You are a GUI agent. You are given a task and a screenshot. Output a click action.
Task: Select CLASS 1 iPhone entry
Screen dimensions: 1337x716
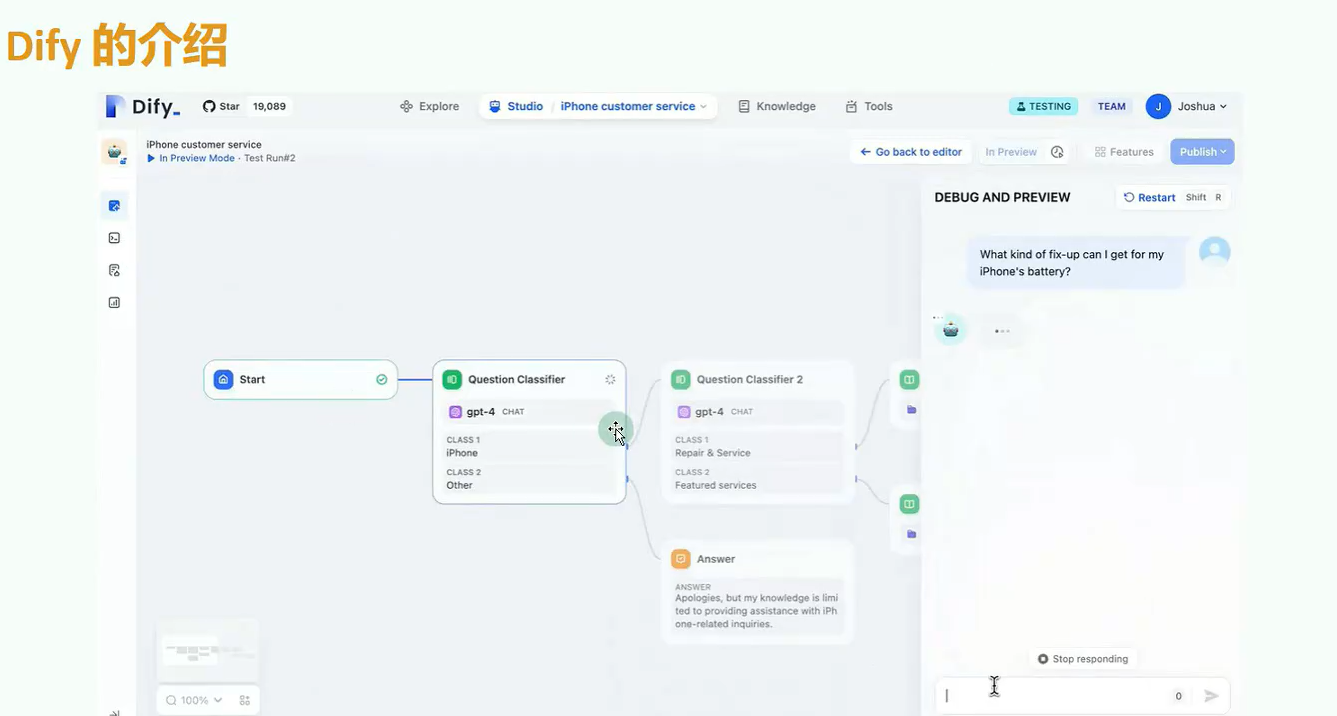click(529, 446)
